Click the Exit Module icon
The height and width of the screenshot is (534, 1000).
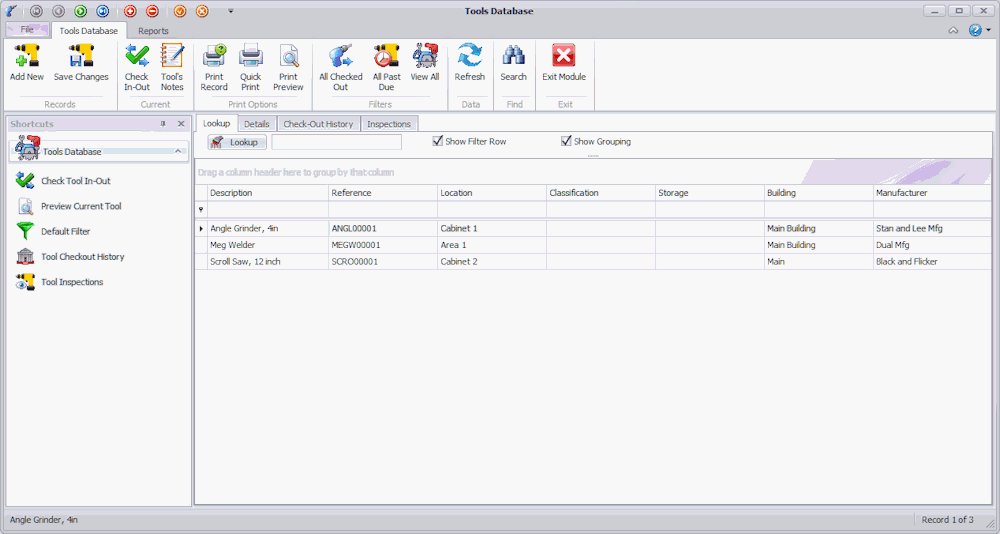pyautogui.click(x=564, y=64)
